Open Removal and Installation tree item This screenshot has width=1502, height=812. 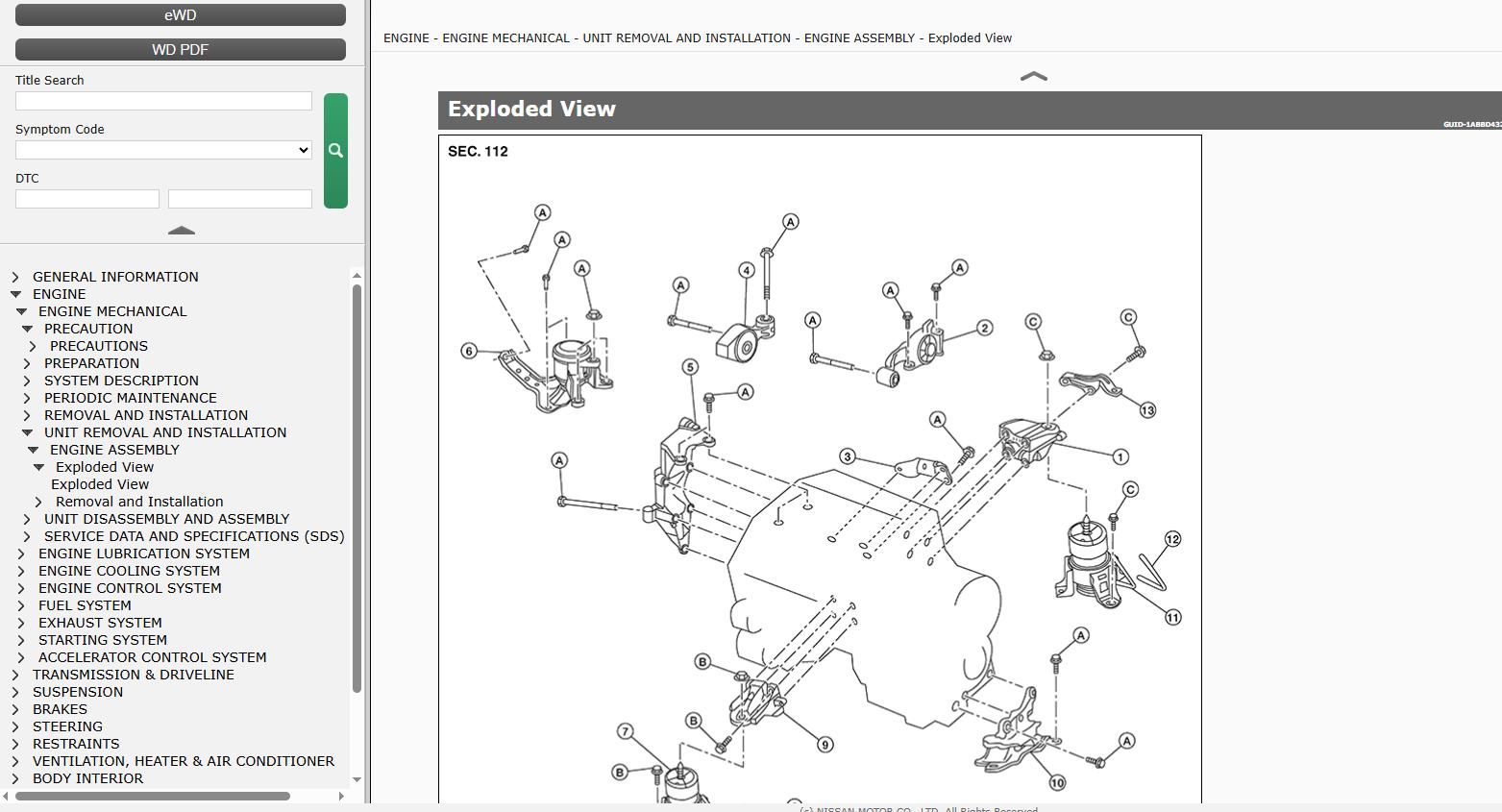(x=139, y=502)
